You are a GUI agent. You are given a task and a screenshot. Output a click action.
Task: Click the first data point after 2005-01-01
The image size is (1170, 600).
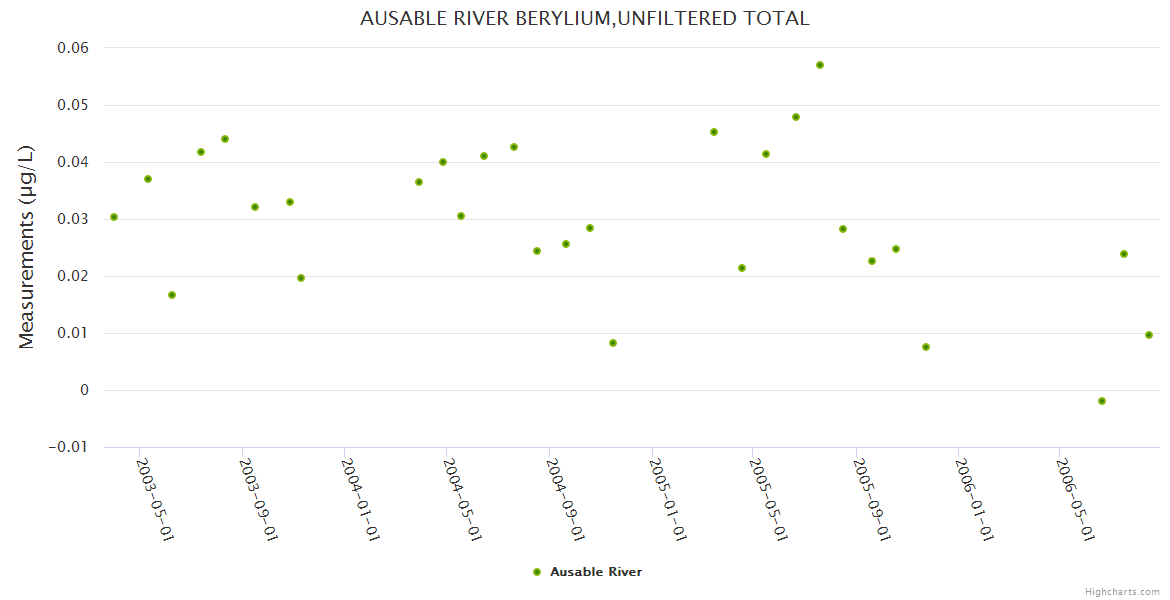tap(714, 132)
